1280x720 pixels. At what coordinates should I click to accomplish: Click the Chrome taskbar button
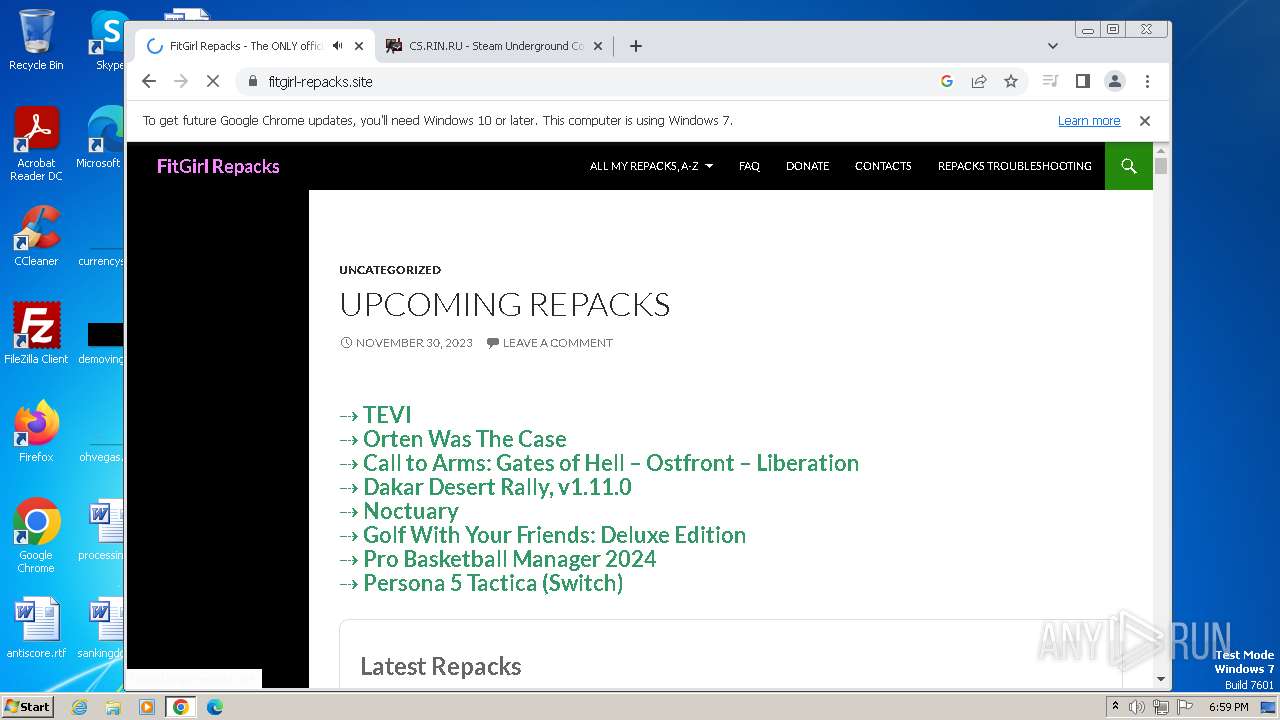pyautogui.click(x=181, y=707)
